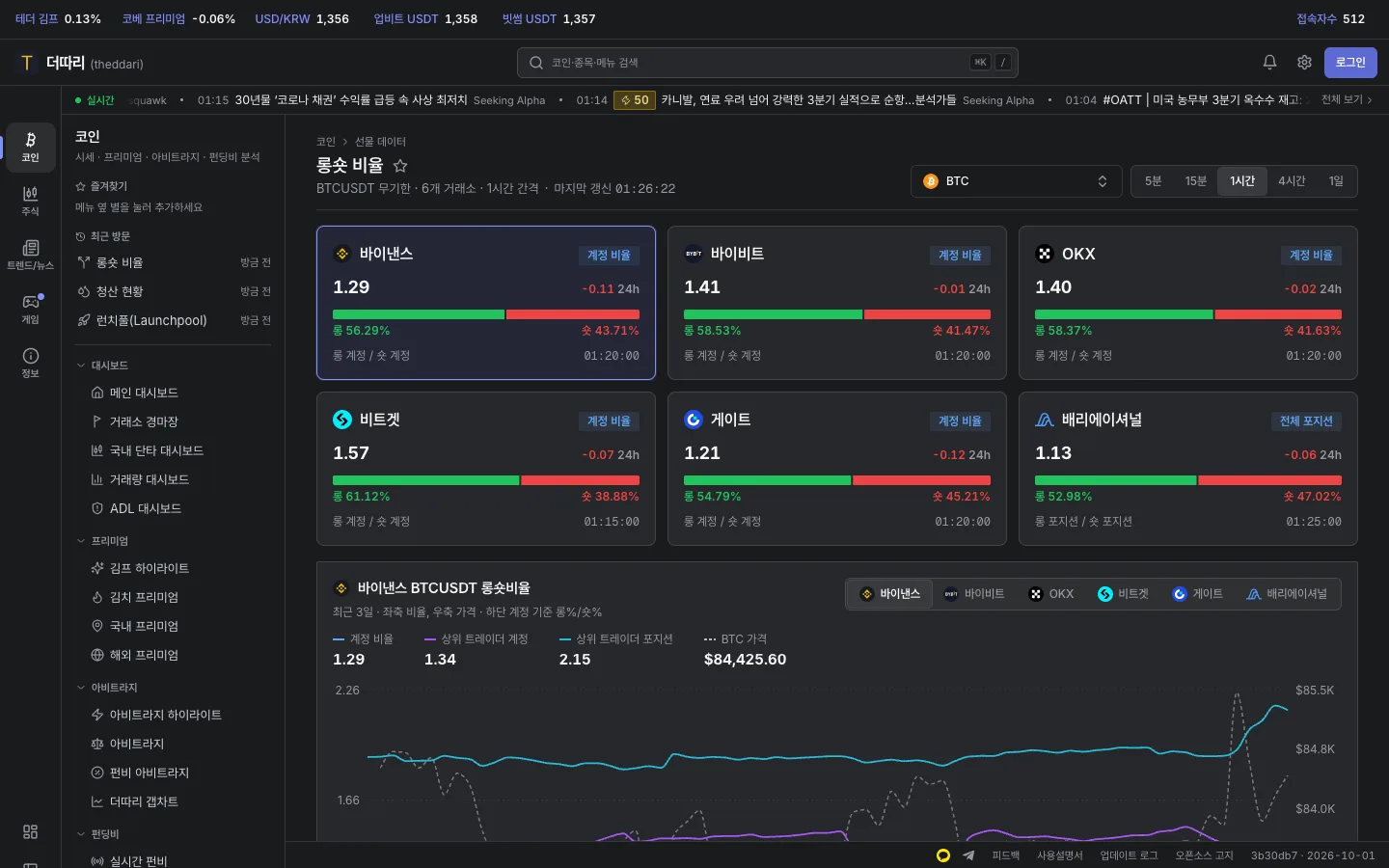
Task: Select 1시간 interval
Action: (x=1242, y=181)
